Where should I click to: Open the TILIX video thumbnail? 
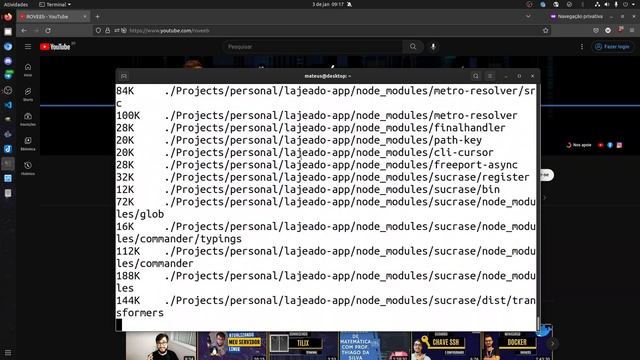pyautogui.click(x=303, y=346)
